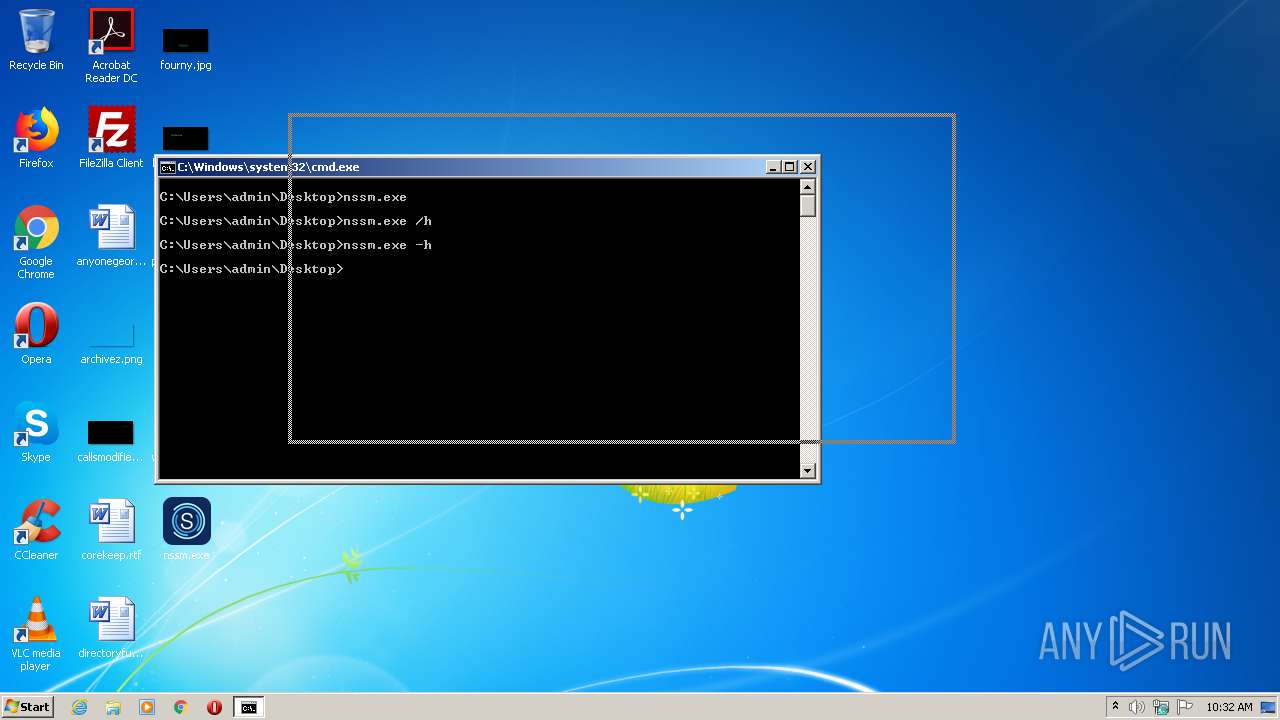This screenshot has width=1280, height=720.
Task: Select the Google Chrome desktop shortcut
Action: click(36, 242)
